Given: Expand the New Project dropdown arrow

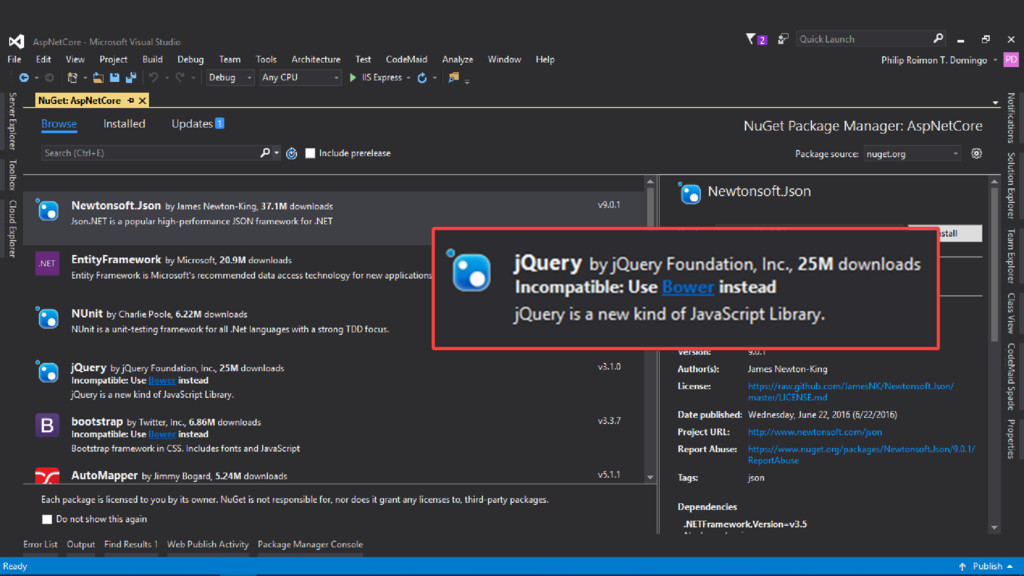Looking at the screenshot, I should pos(85,78).
